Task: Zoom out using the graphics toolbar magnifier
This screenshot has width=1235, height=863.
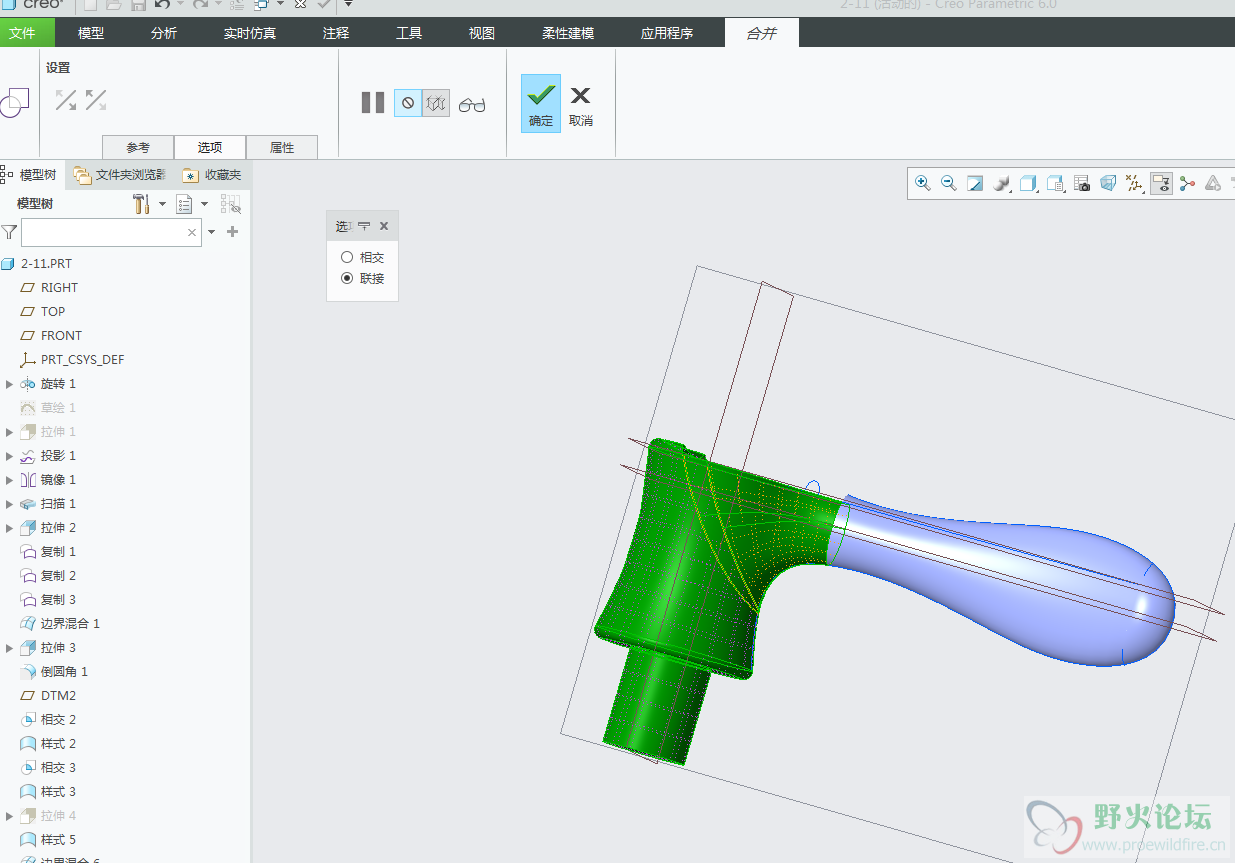Action: tap(949, 183)
